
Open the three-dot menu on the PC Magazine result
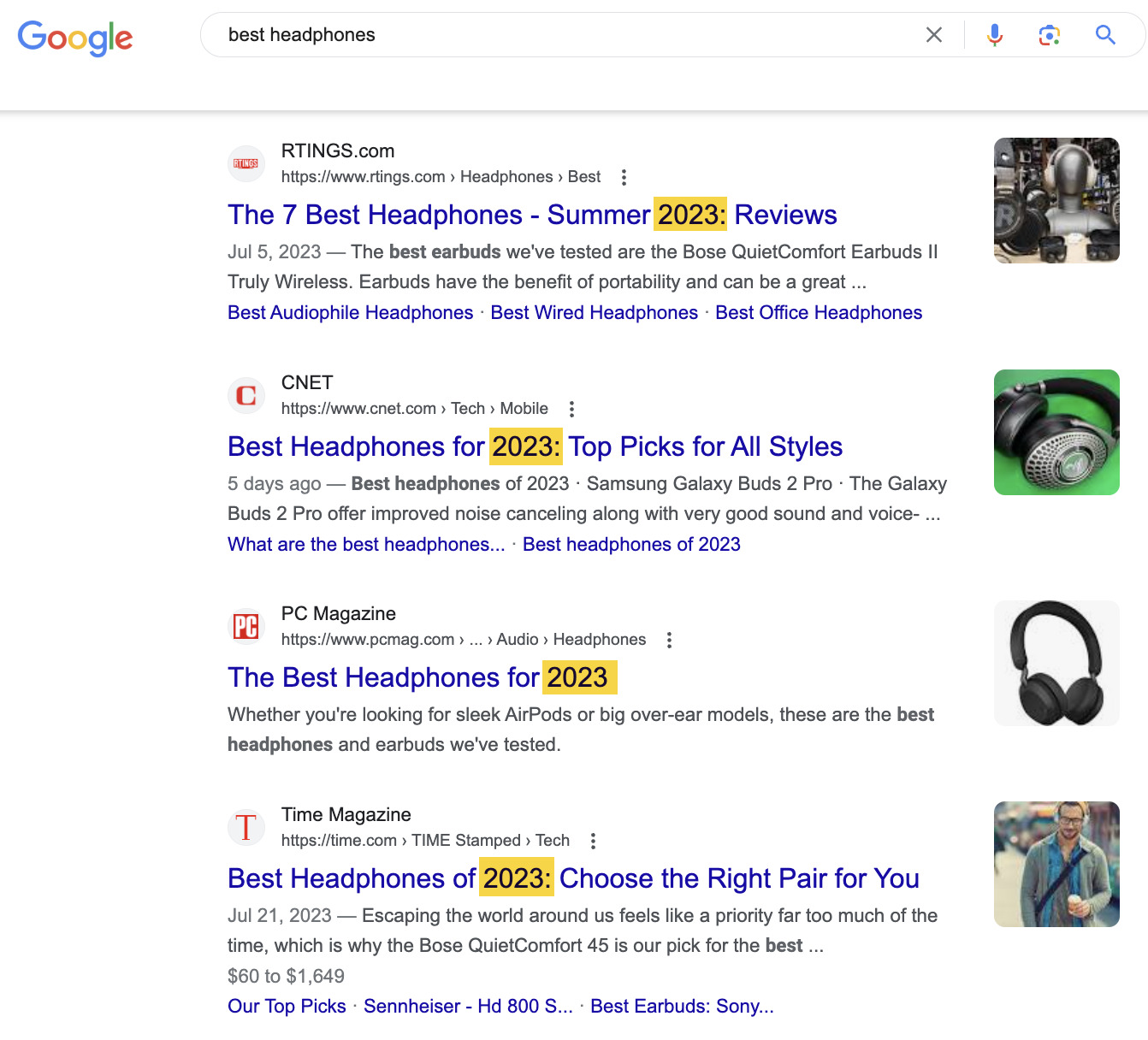(668, 640)
